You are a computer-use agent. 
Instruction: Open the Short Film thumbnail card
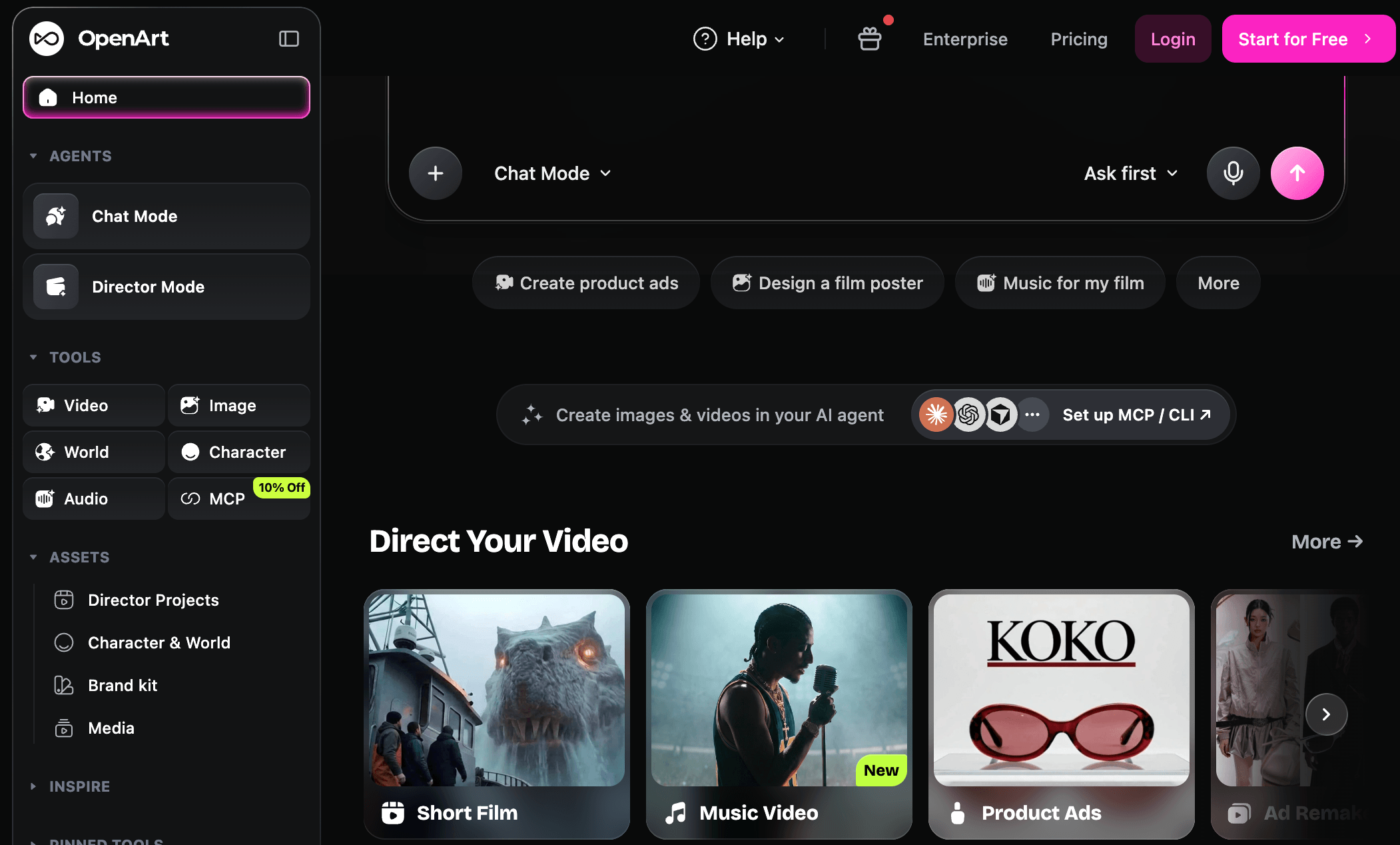[x=497, y=714]
